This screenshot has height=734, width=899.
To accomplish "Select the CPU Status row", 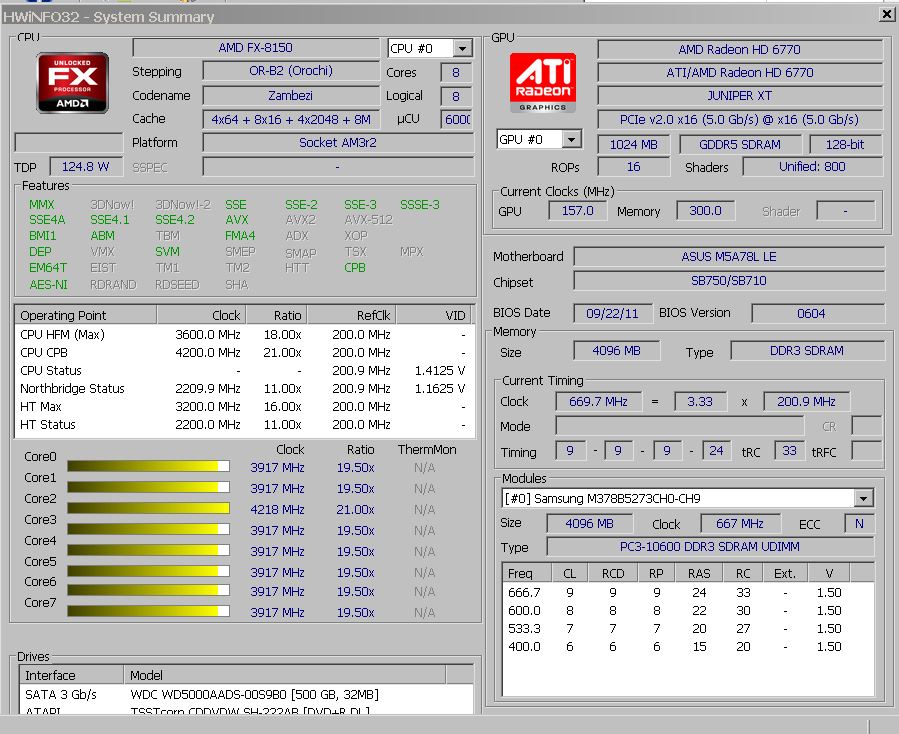I will [x=244, y=370].
